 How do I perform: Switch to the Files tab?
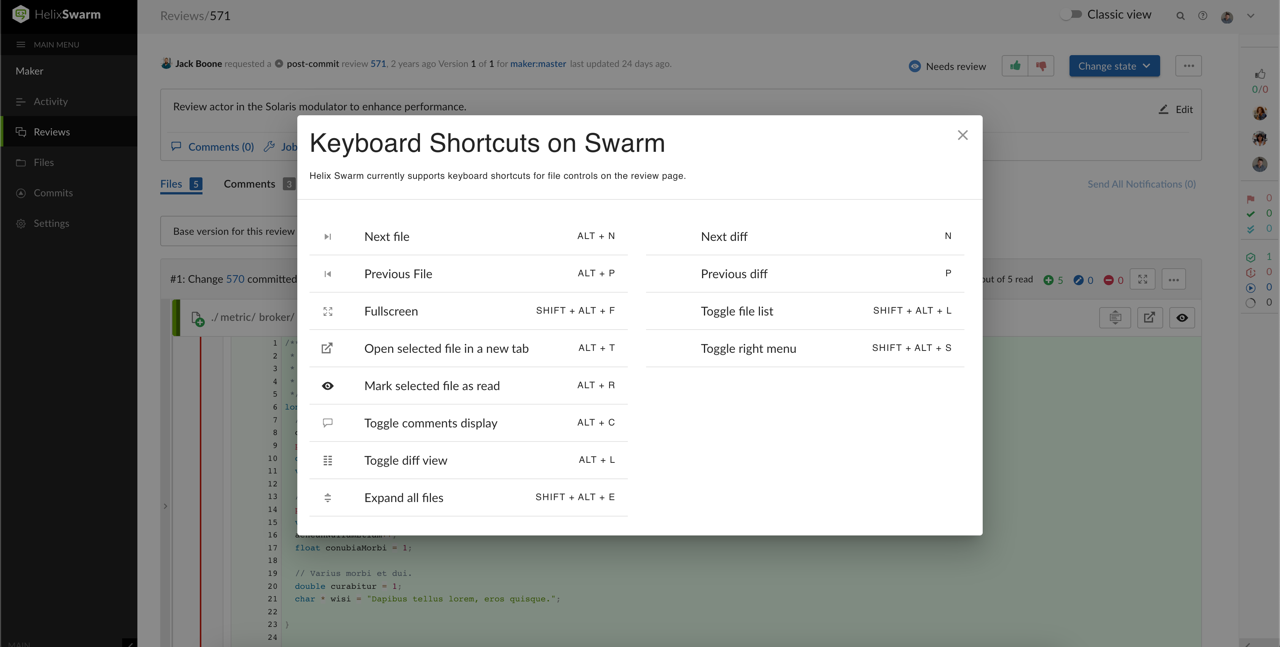(181, 184)
